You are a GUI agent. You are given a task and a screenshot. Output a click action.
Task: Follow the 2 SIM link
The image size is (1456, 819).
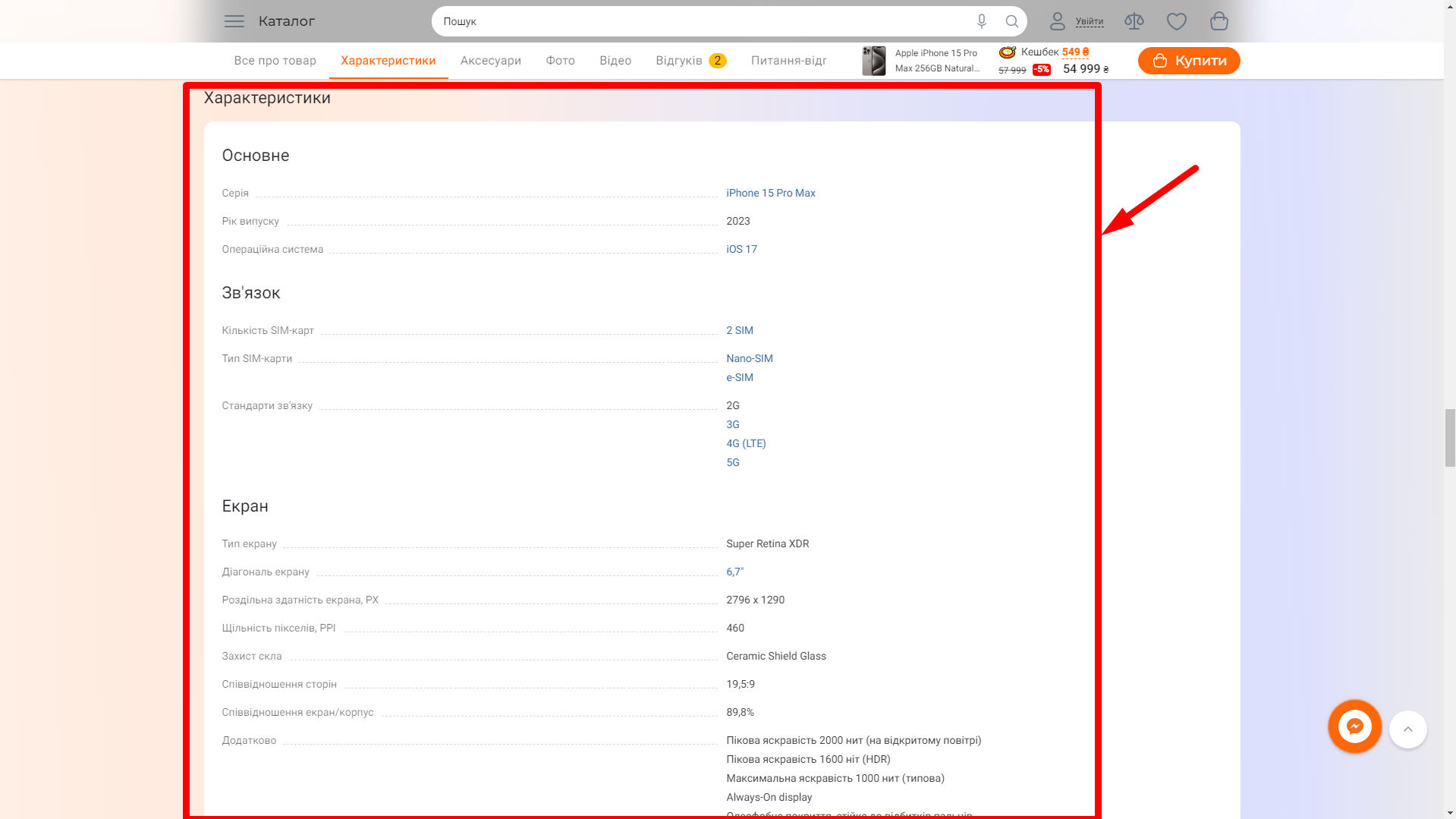point(739,330)
